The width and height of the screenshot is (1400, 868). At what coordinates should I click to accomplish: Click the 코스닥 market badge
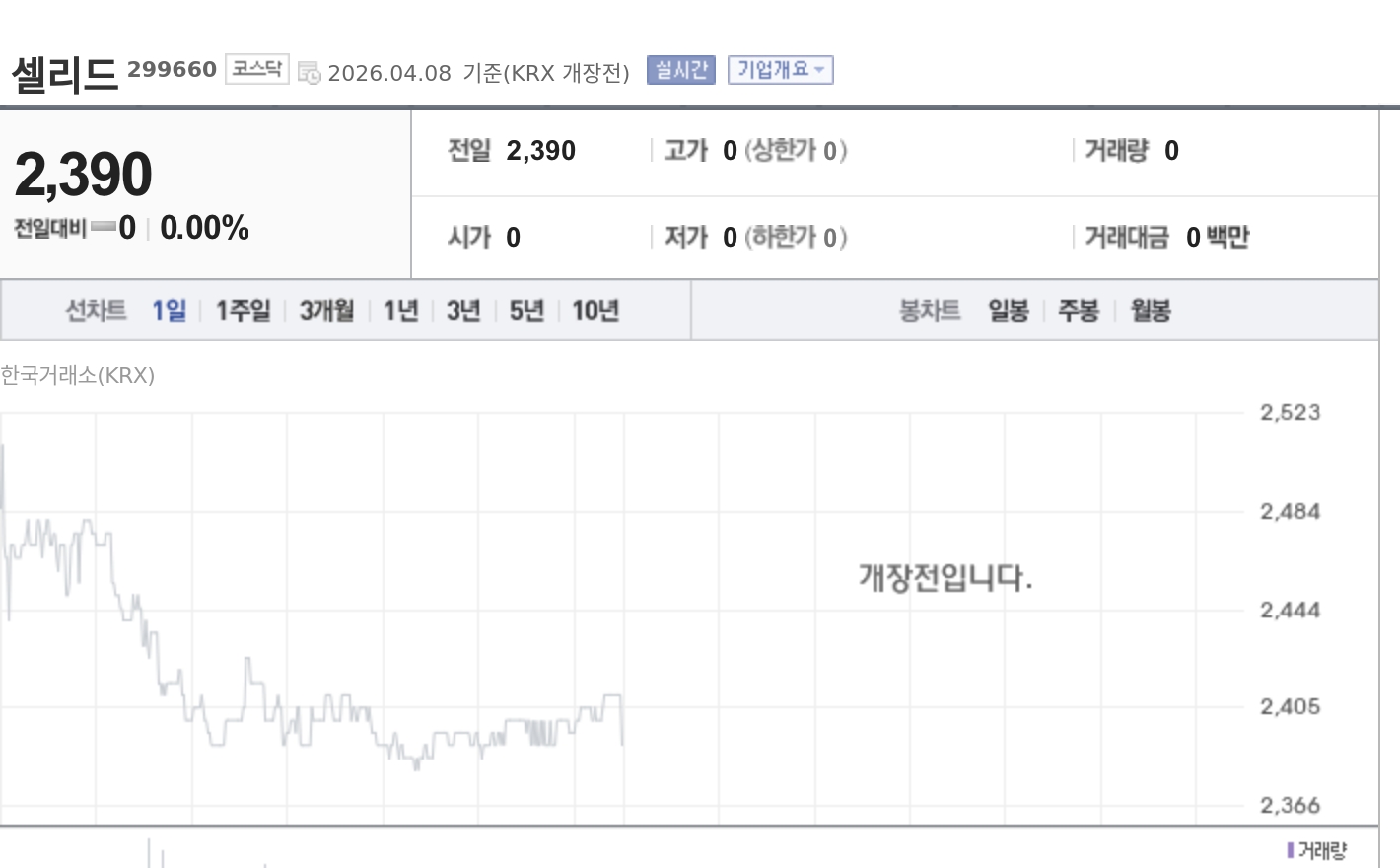point(256,69)
